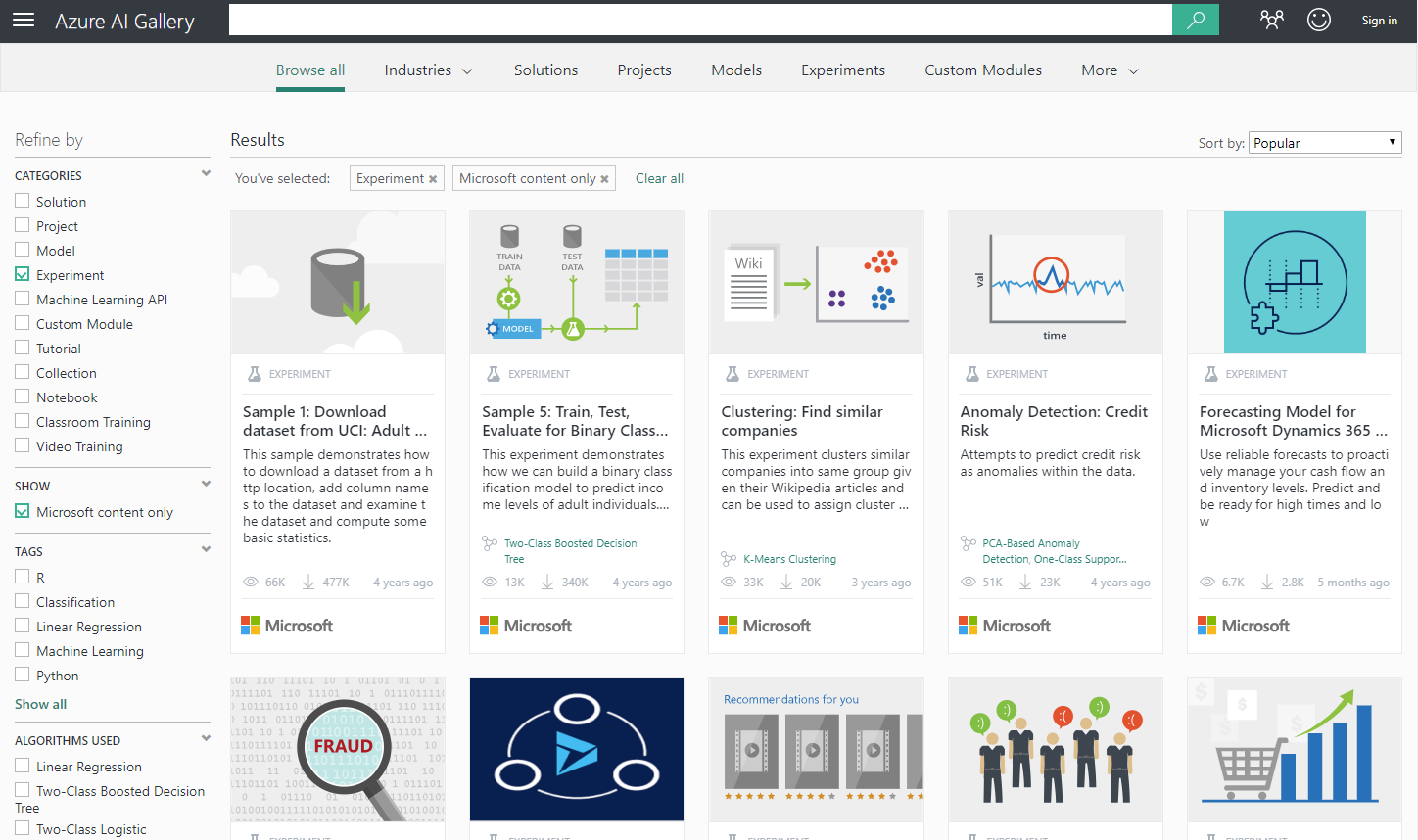Screen dimensions: 1418x840
Task: Click the Microsoft logo on Clustering card
Action: (x=765, y=626)
